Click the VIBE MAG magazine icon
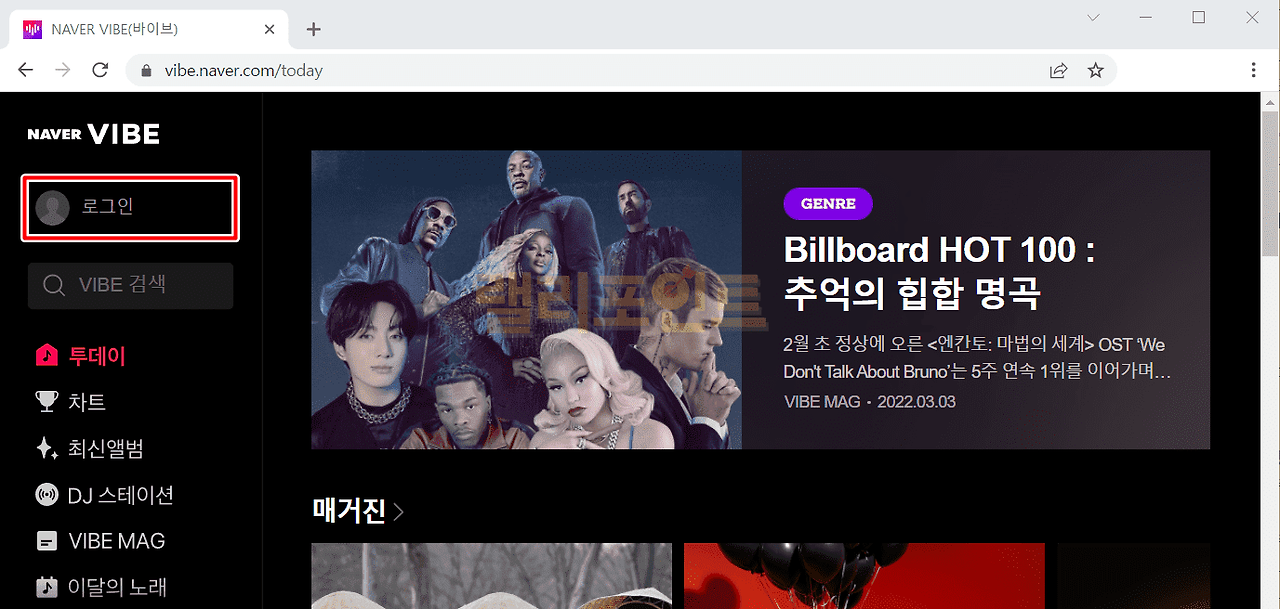The width and height of the screenshot is (1280, 609). pos(46,541)
